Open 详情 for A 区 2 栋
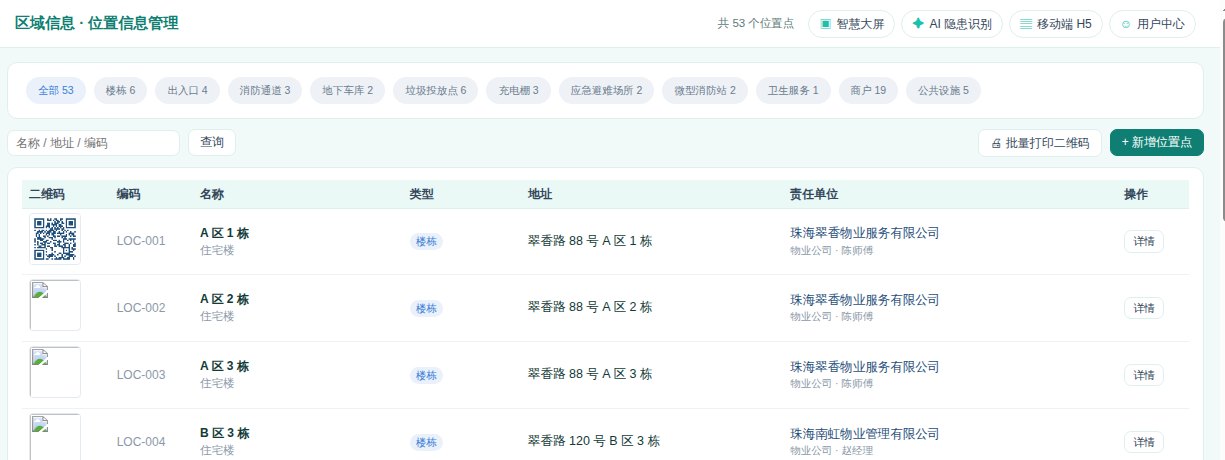1225x460 pixels. (1144, 308)
